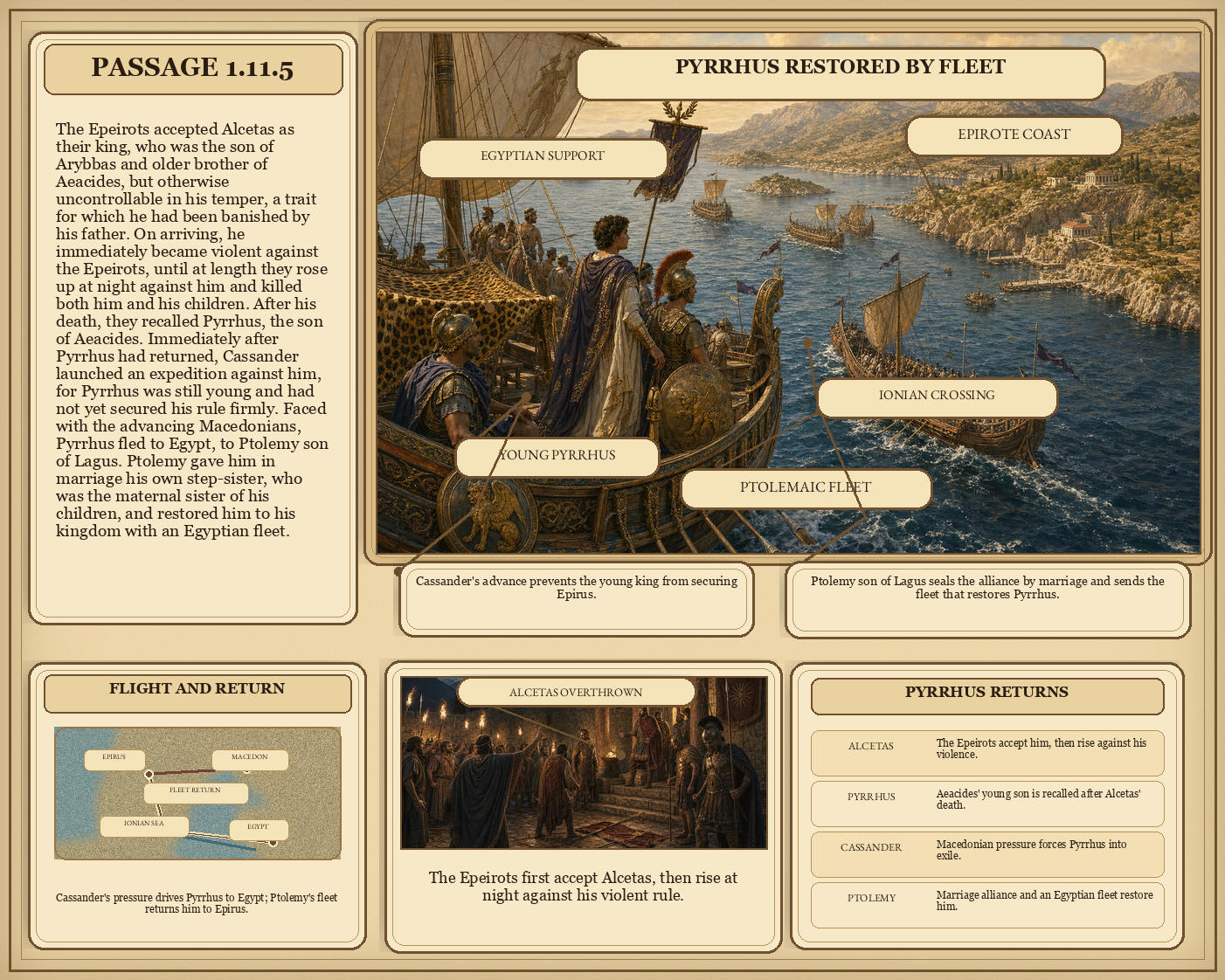Click the map caption about Cassander's pressure
1225x980 pixels.
[x=197, y=903]
